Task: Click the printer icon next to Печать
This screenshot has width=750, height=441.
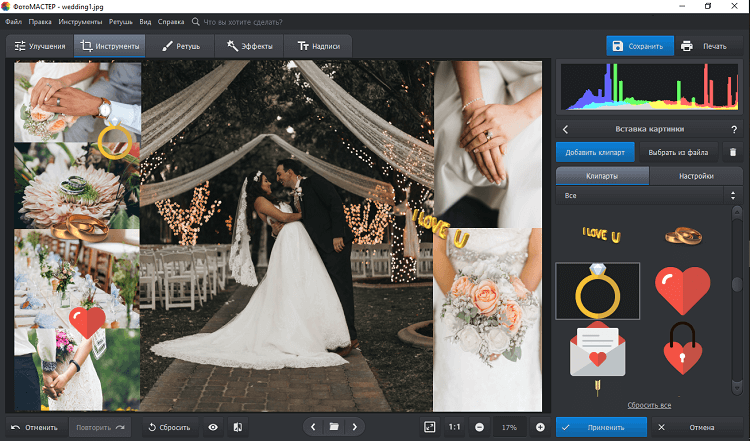Action: pyautogui.click(x=687, y=46)
